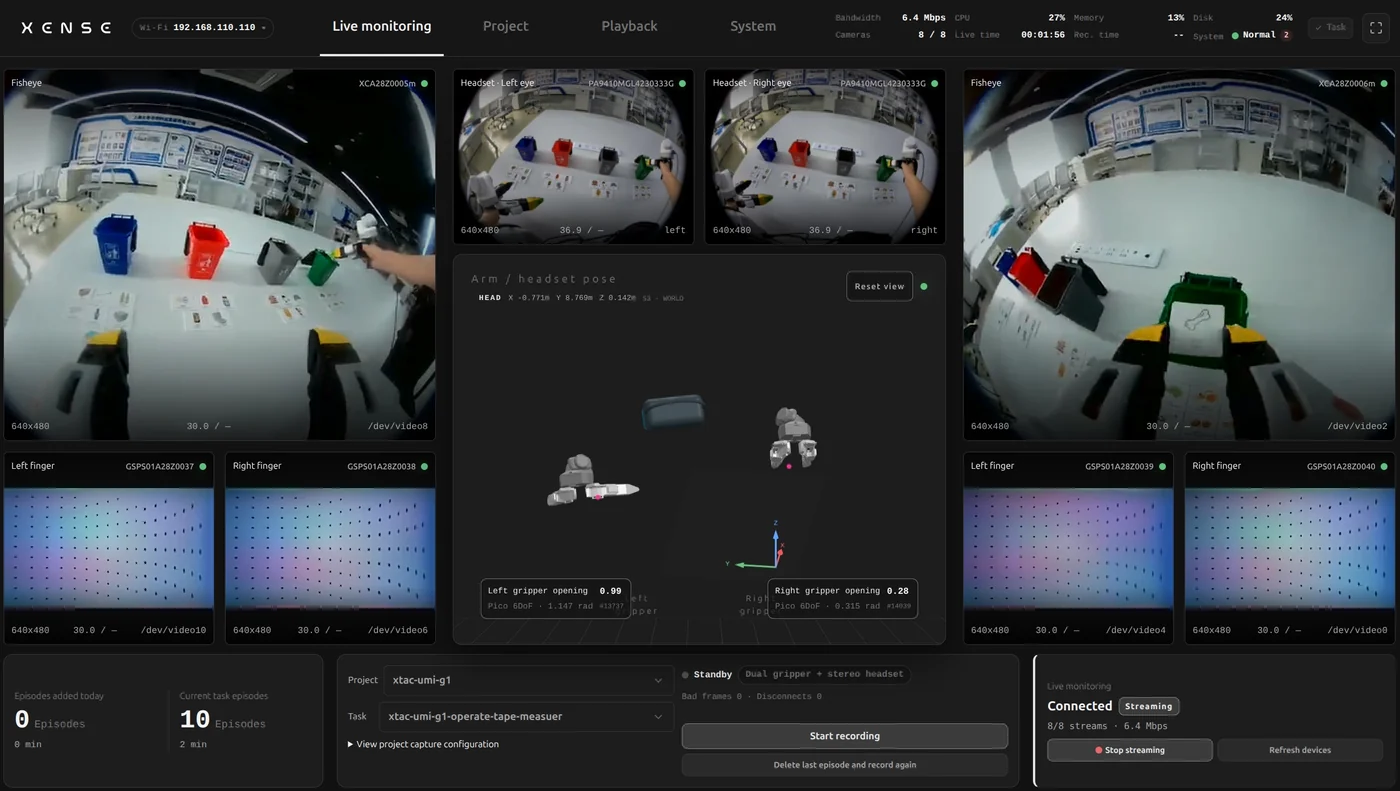Open the /dev/video10 Left finger tactile feed

[109, 548]
